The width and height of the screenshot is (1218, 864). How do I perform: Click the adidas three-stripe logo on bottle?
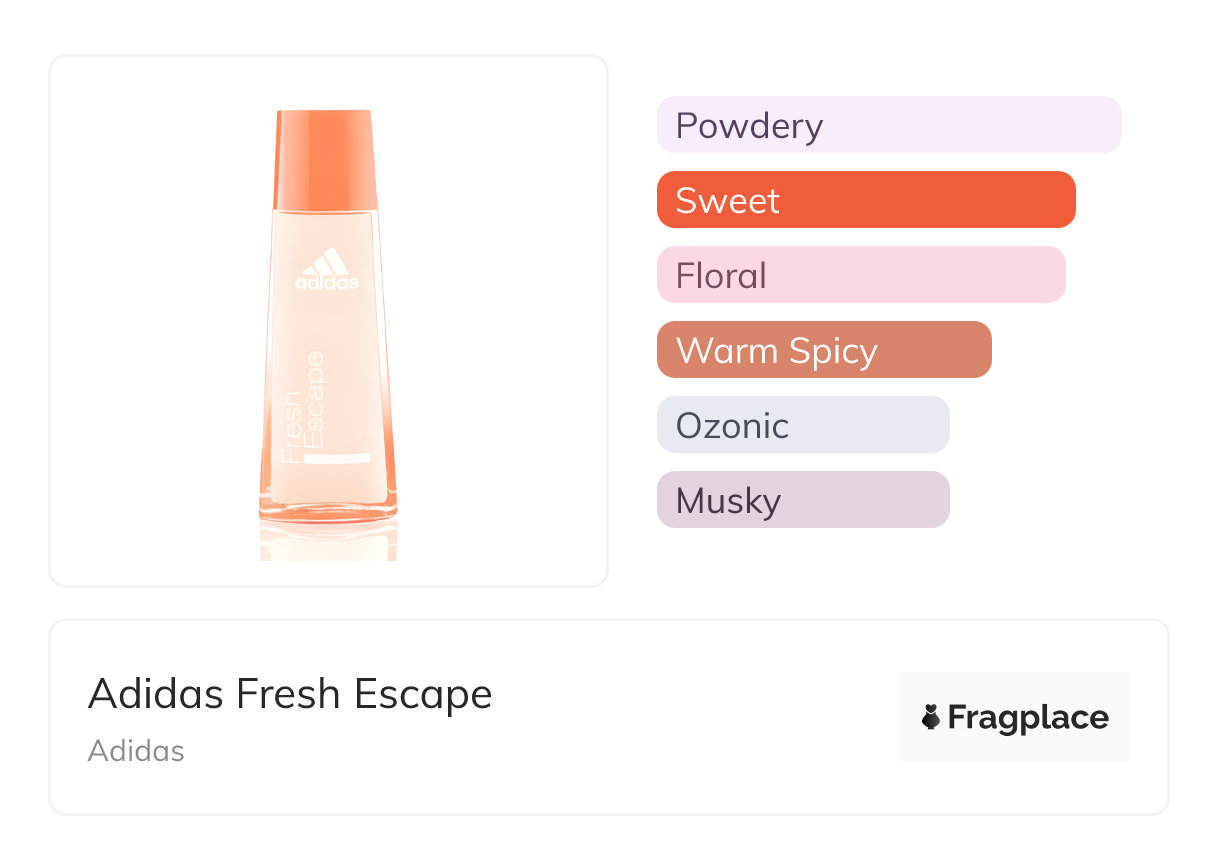pyautogui.click(x=326, y=262)
